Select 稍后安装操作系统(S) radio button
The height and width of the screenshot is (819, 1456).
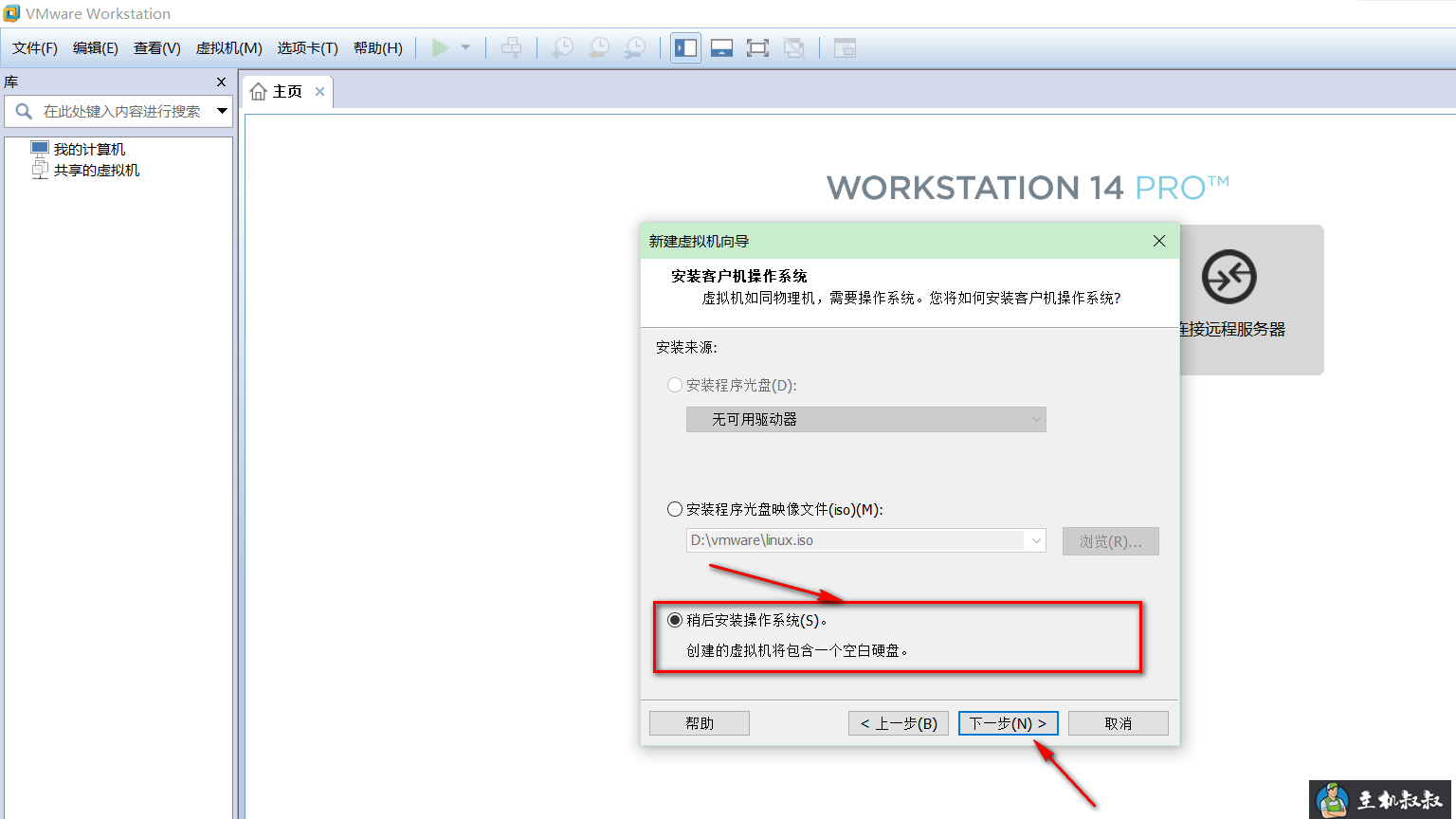pos(675,620)
